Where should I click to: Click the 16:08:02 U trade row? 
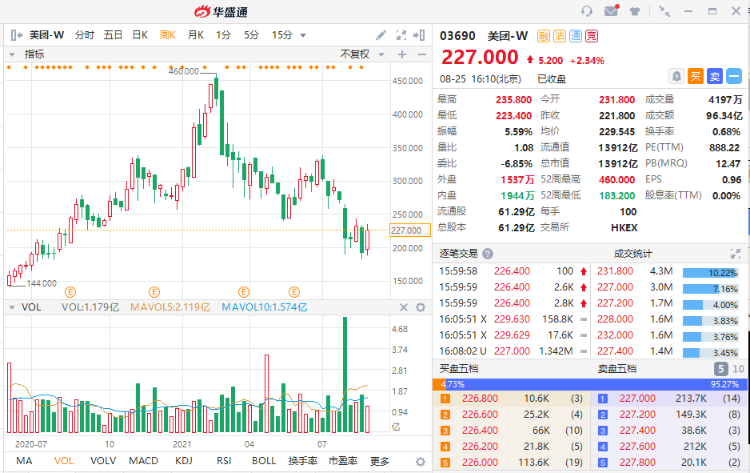[513, 351]
